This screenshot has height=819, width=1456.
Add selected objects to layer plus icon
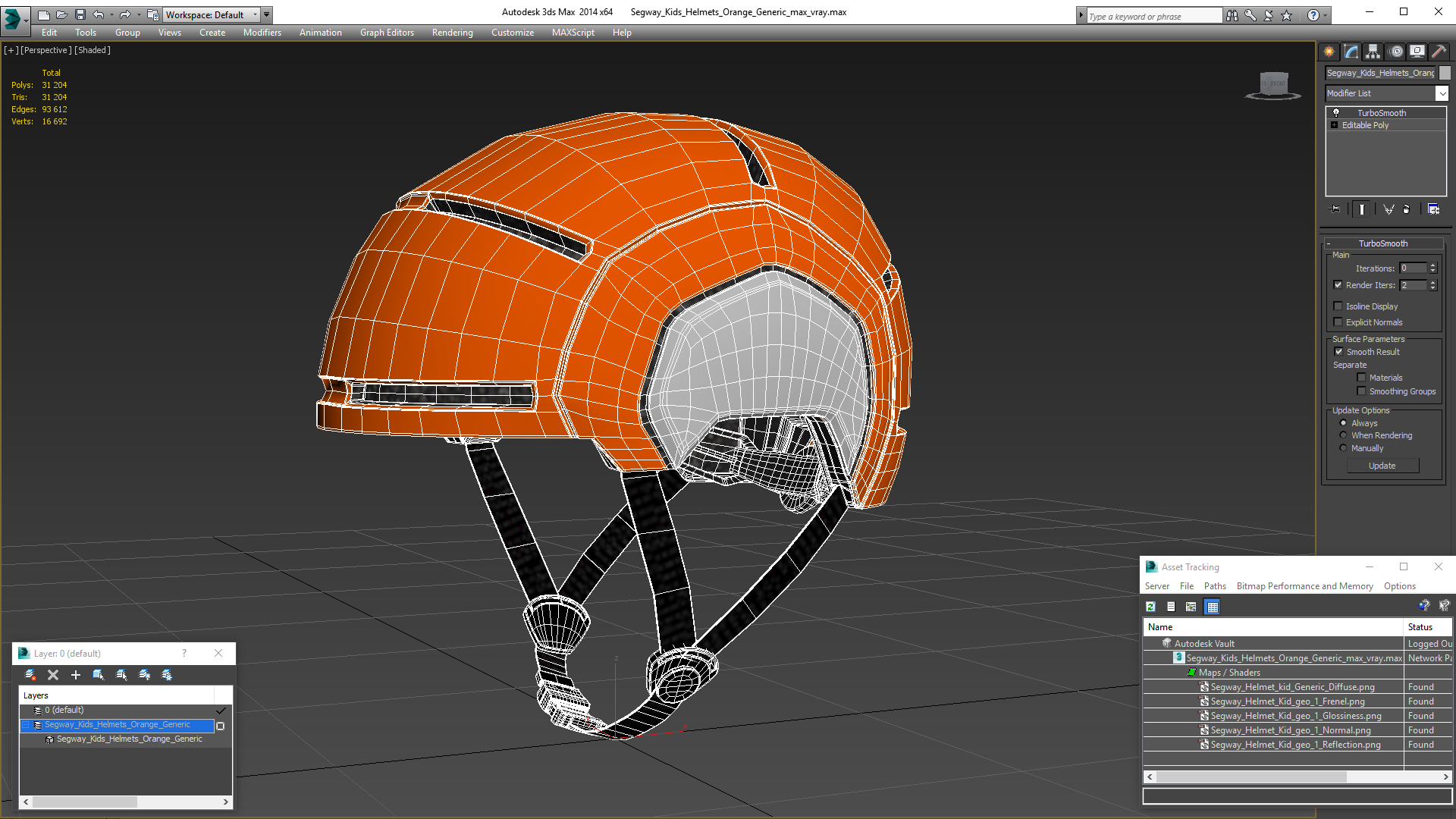[76, 675]
